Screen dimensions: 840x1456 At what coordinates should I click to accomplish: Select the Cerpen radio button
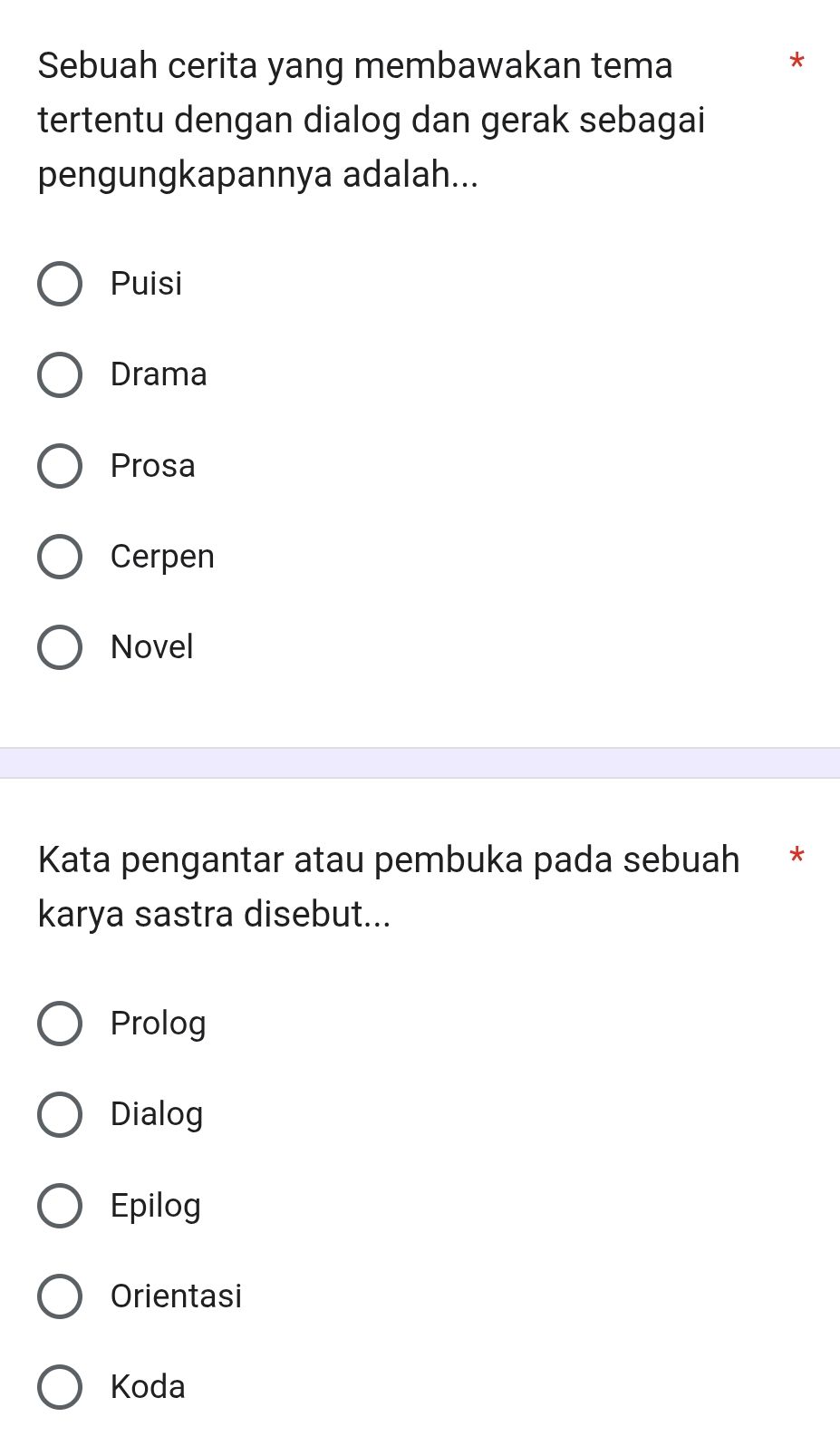coord(60,556)
